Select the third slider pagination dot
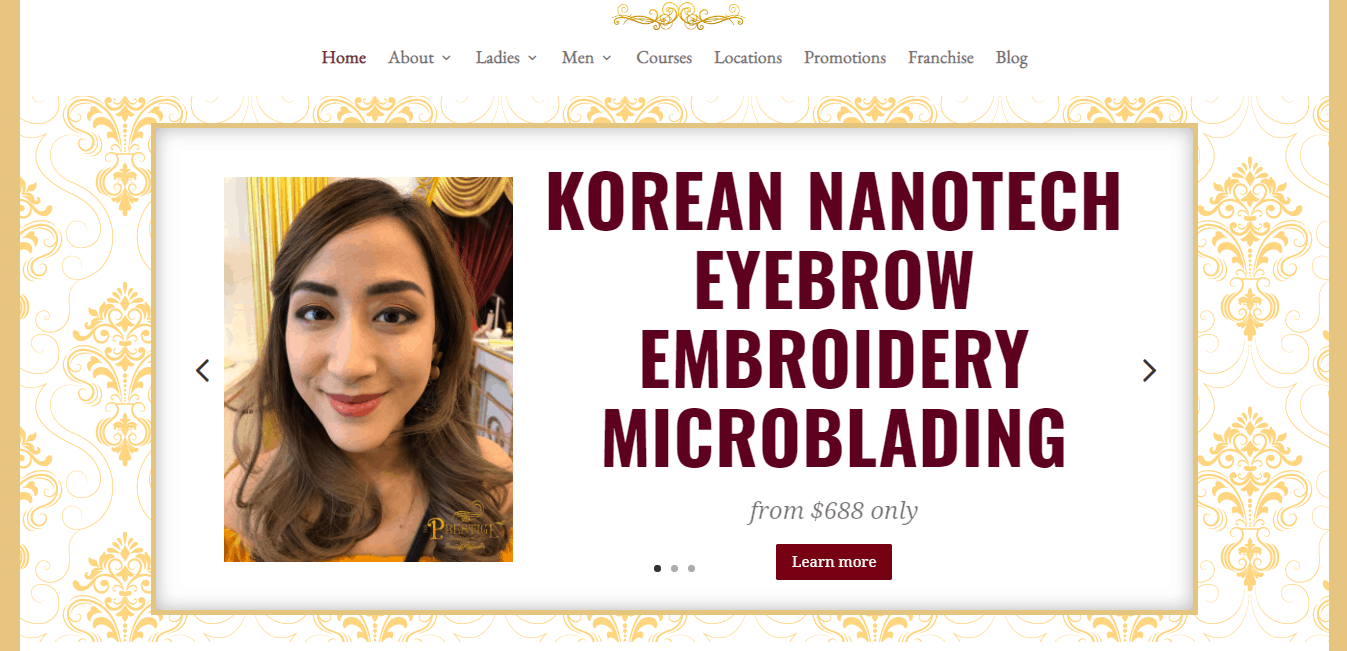This screenshot has width=1347, height=651. tap(691, 568)
